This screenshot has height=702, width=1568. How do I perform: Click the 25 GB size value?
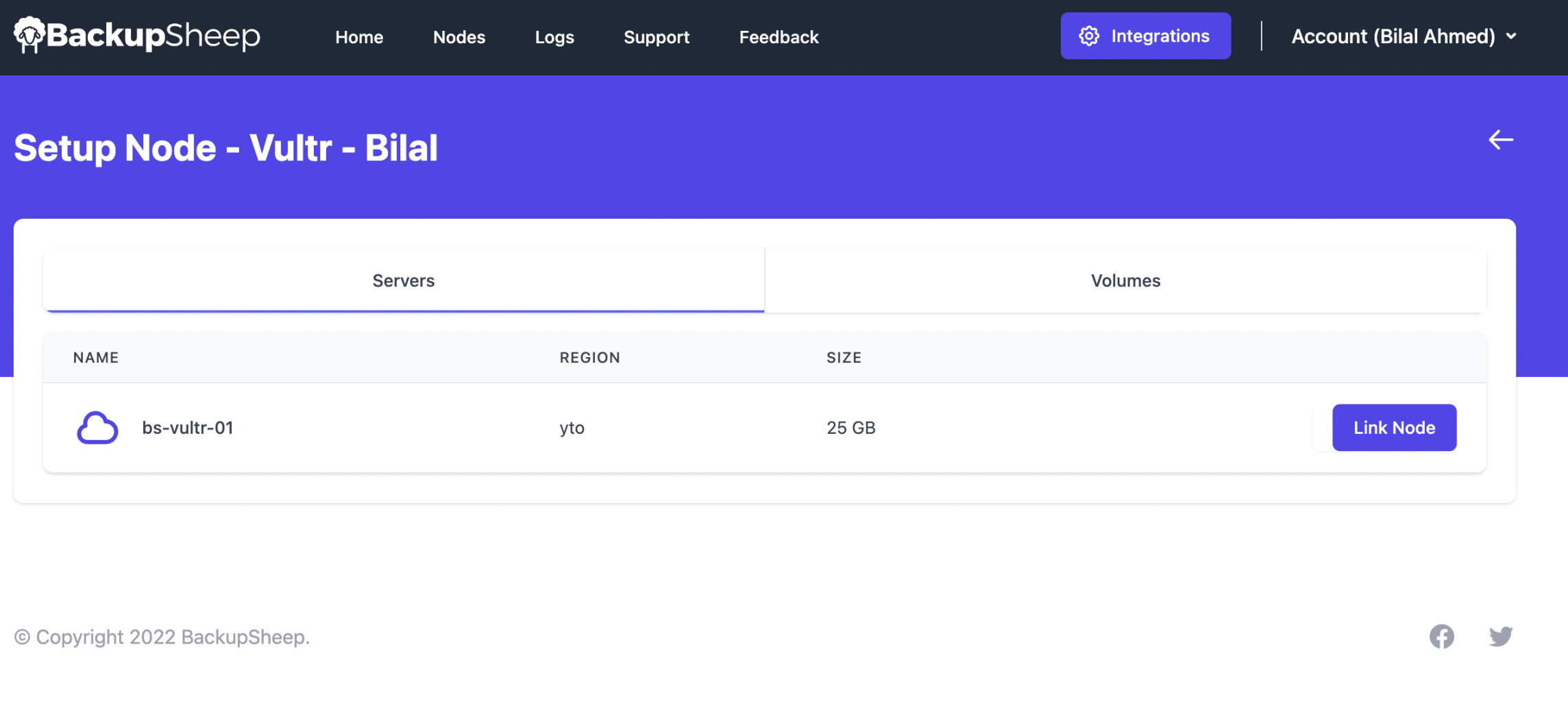[x=850, y=428]
